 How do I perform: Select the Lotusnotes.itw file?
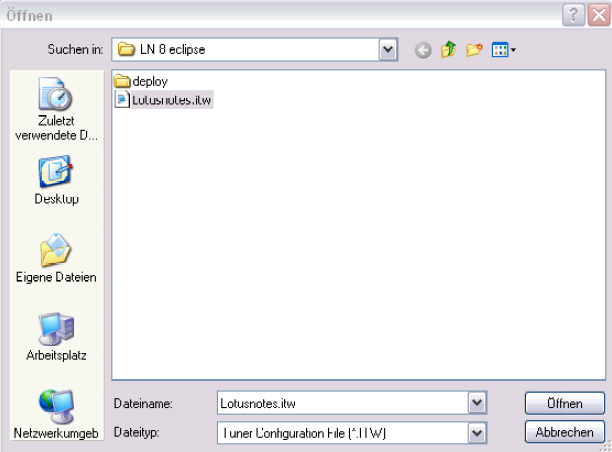coord(163,99)
